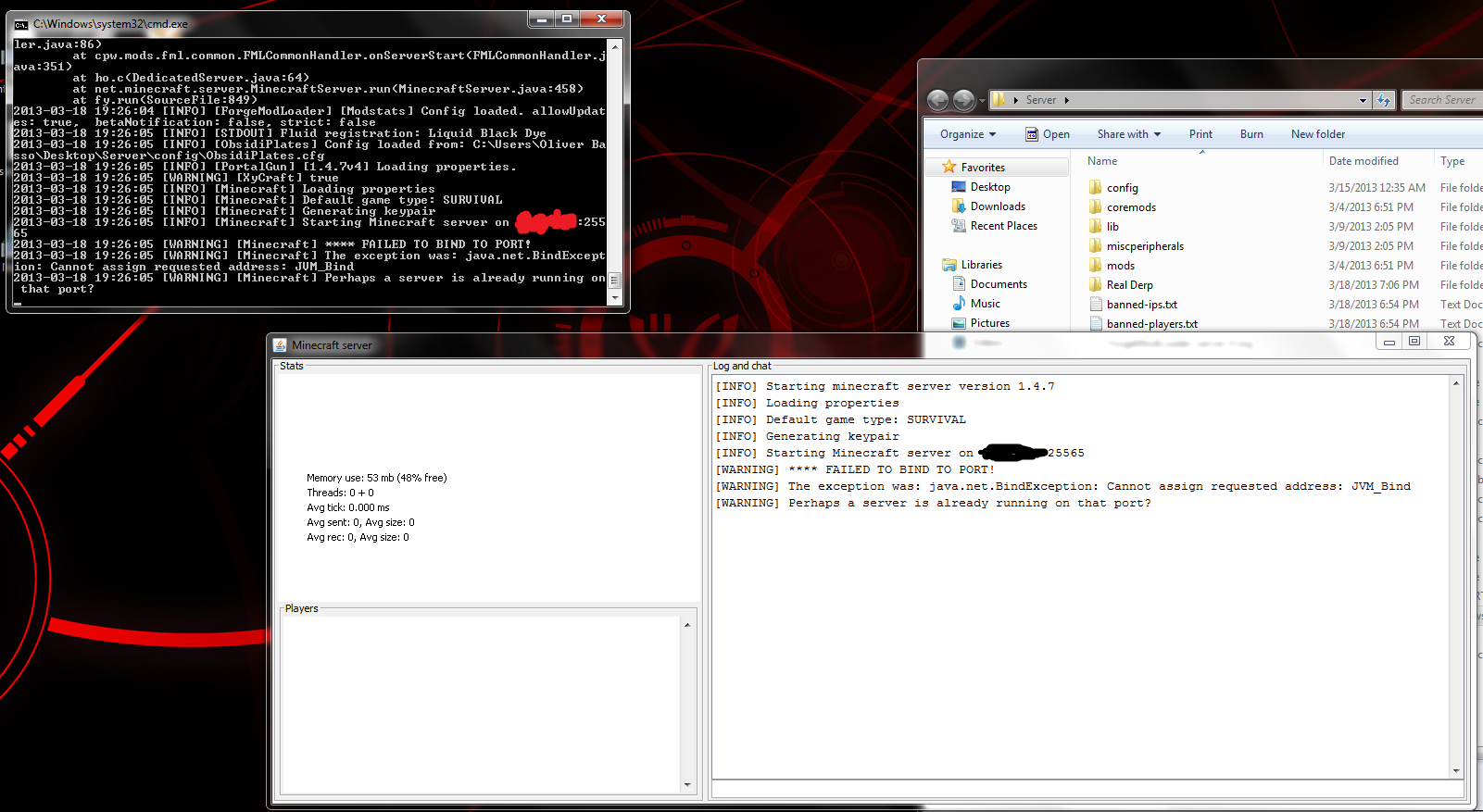Image resolution: width=1483 pixels, height=812 pixels.
Task: Click the cmd.exe title bar icon
Action: coord(21,24)
